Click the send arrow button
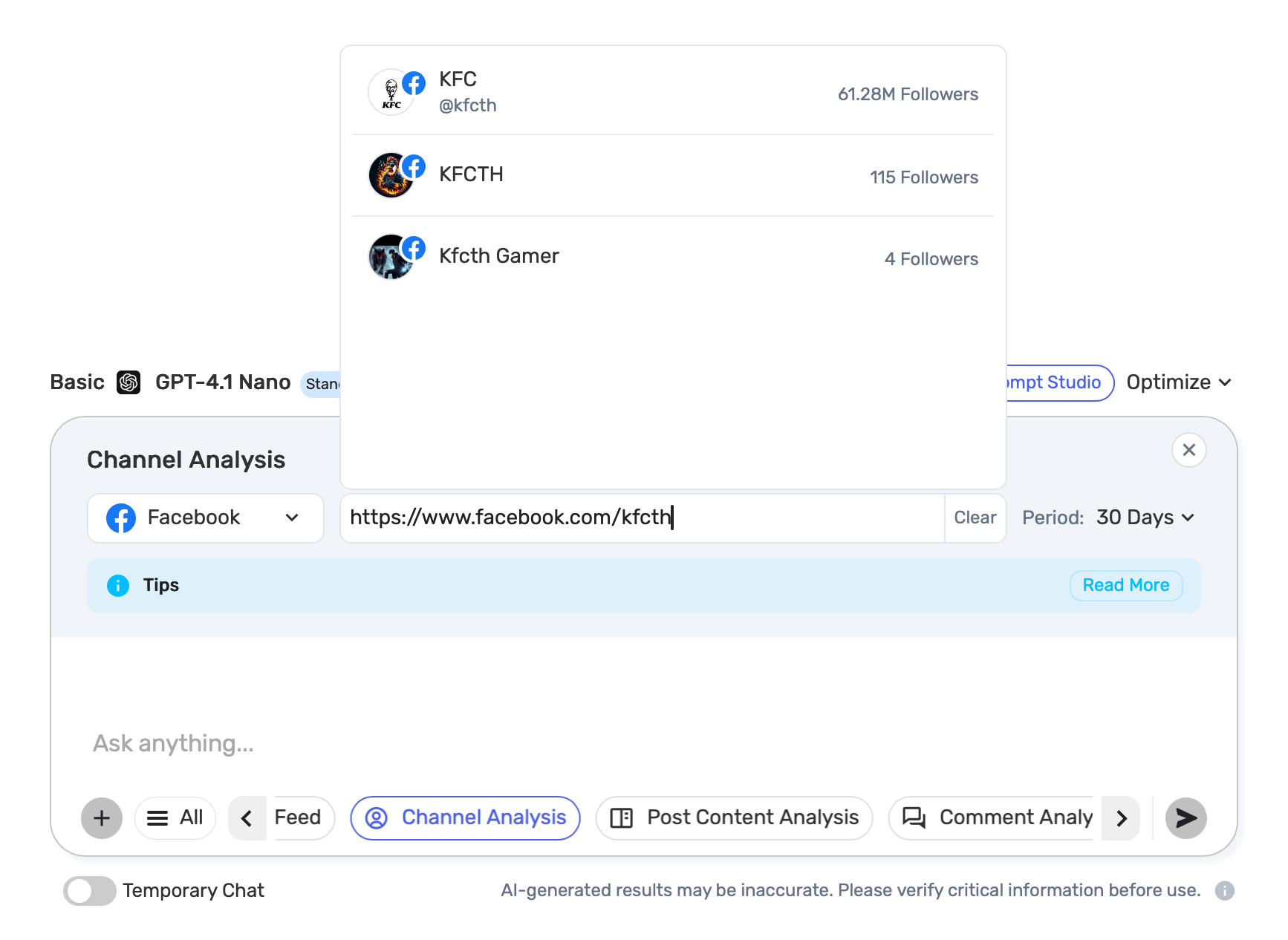1288x940 pixels. point(1185,818)
